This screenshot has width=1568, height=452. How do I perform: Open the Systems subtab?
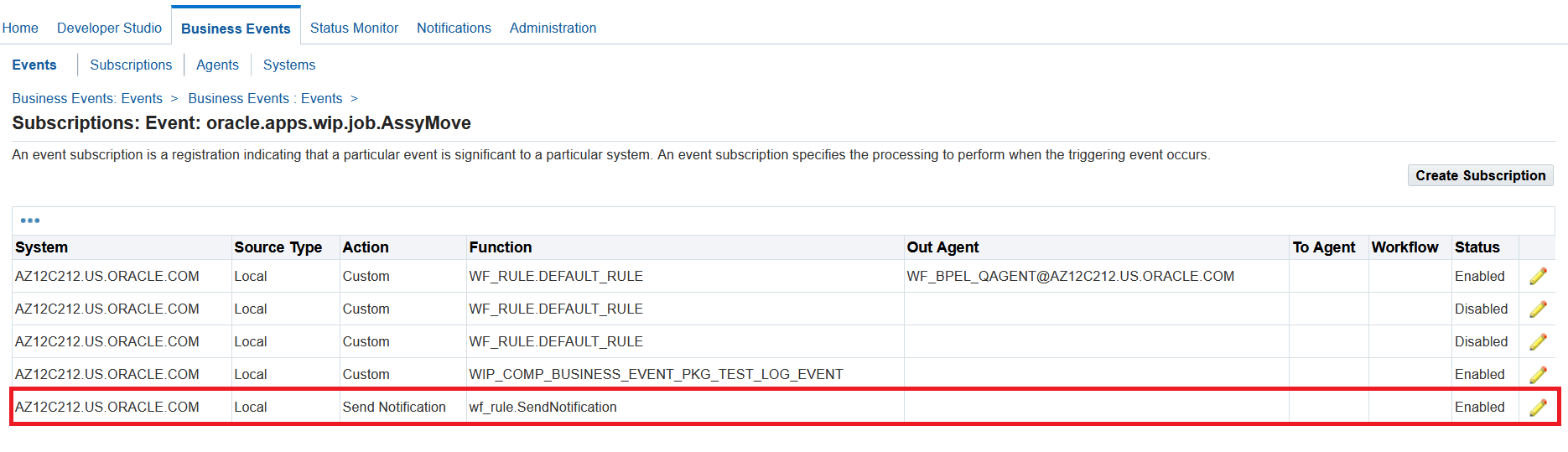[x=289, y=65]
